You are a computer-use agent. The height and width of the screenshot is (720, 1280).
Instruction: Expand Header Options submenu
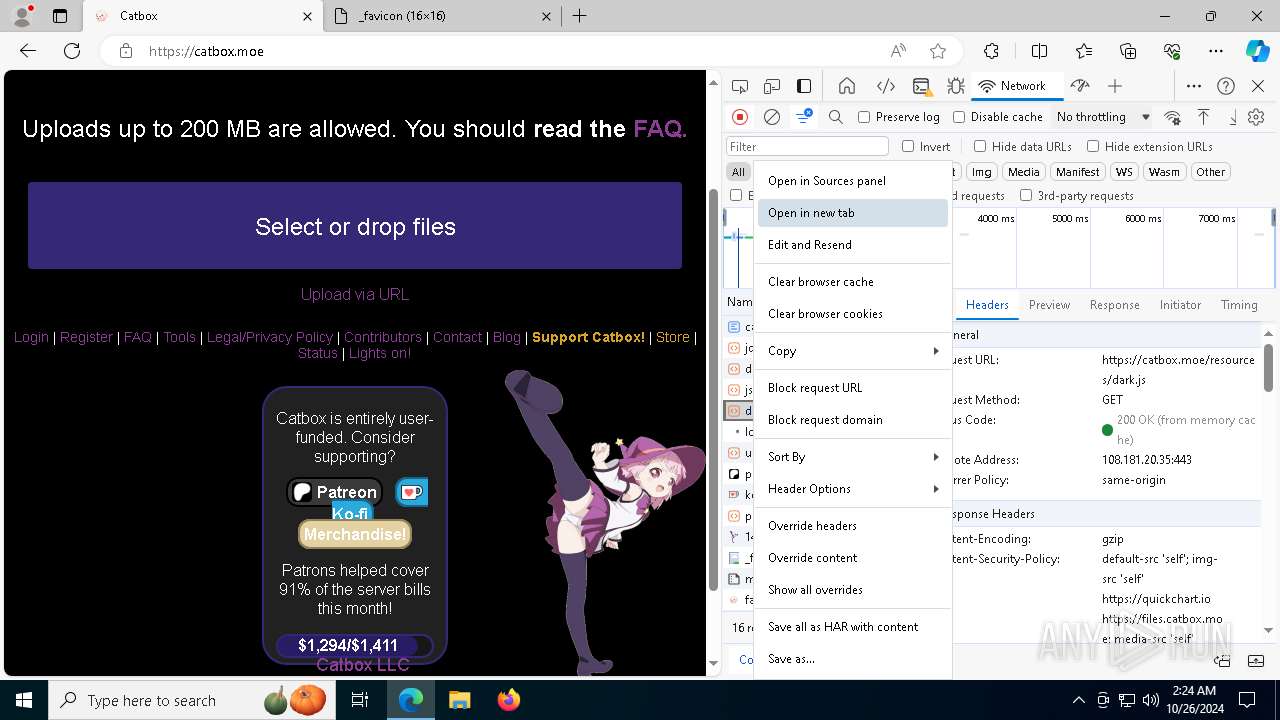pos(853,489)
